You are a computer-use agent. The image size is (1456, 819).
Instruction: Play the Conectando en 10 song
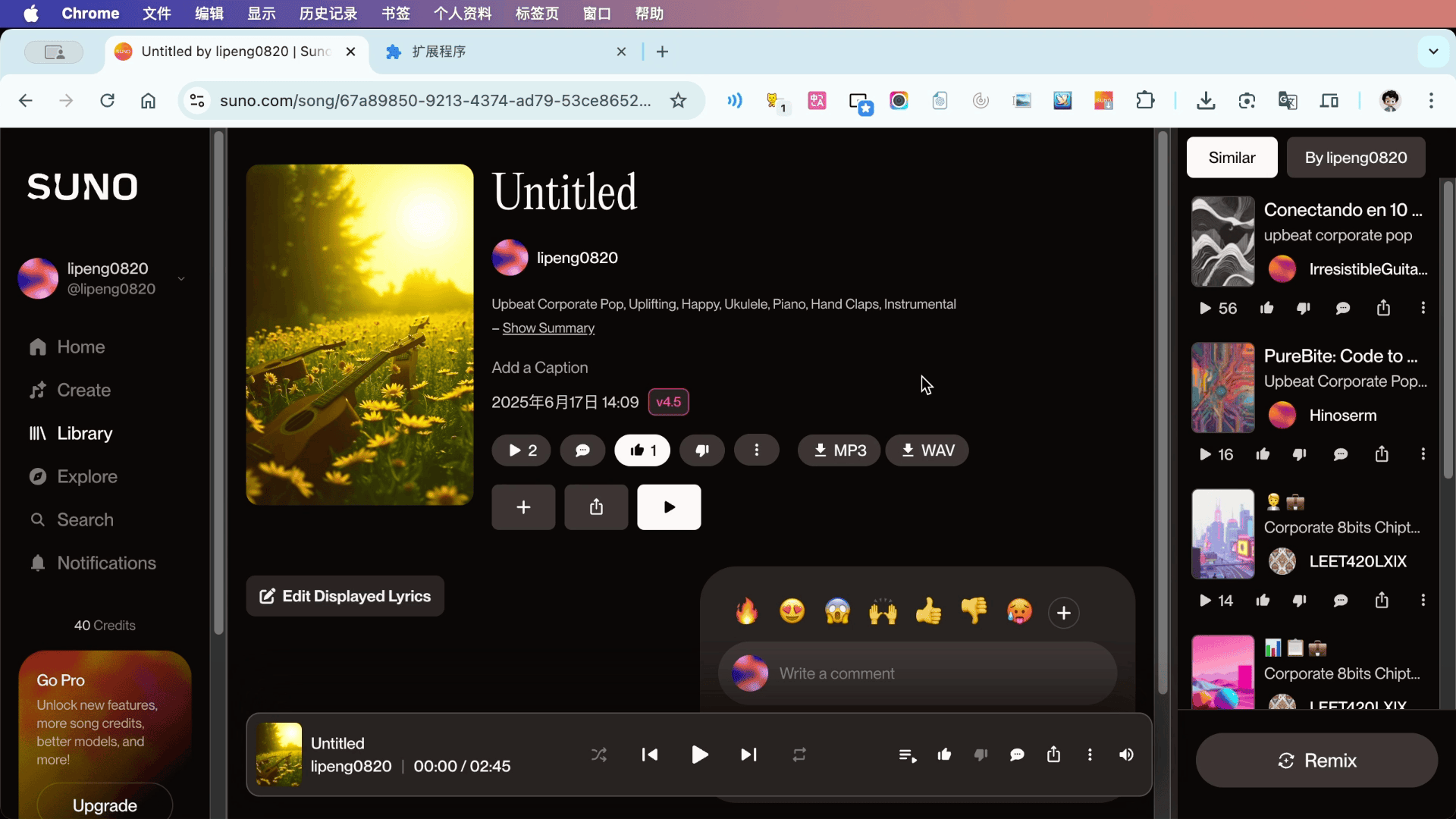[x=1205, y=308]
